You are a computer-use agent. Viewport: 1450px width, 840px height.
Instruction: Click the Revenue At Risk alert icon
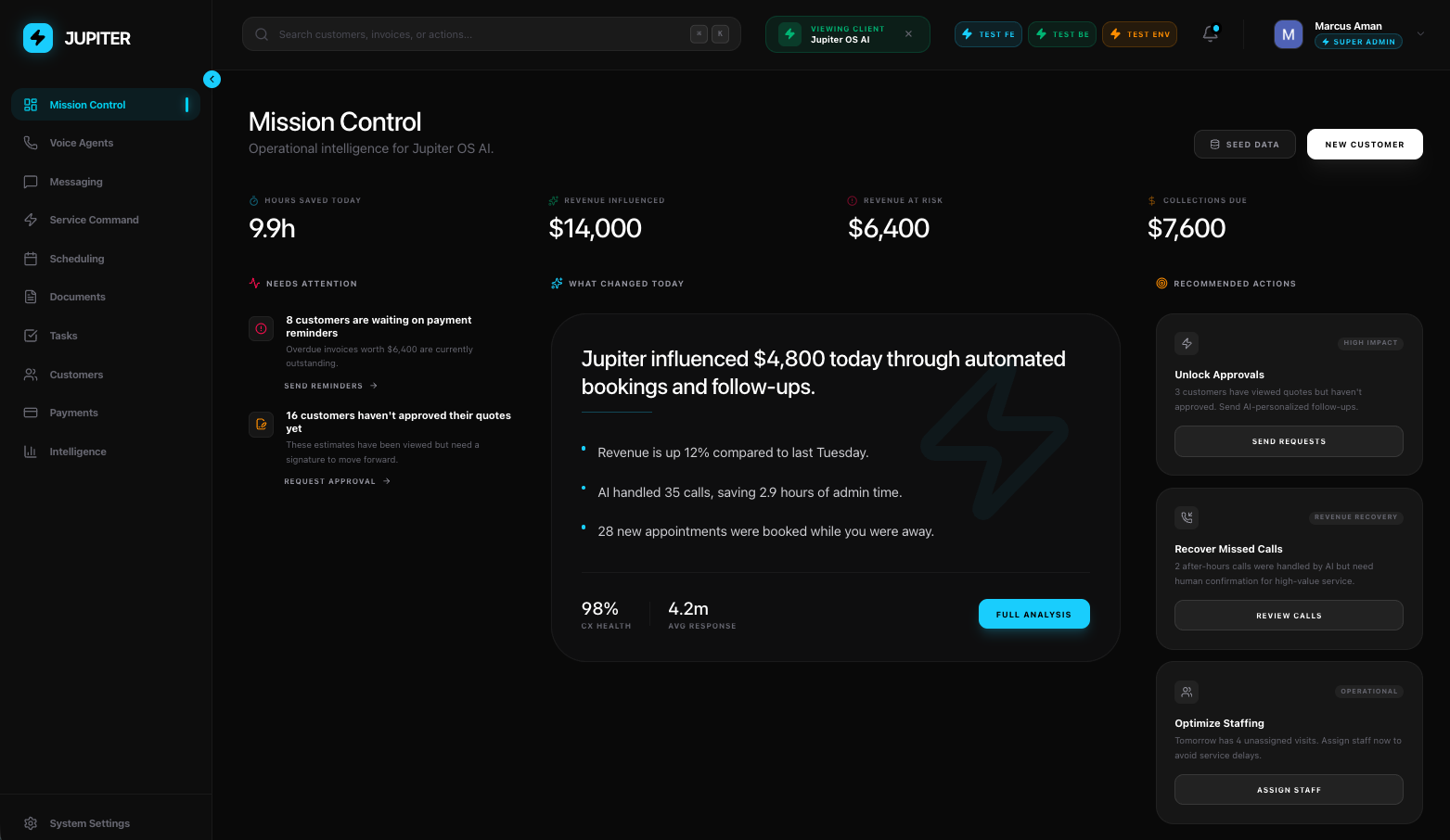[853, 200]
